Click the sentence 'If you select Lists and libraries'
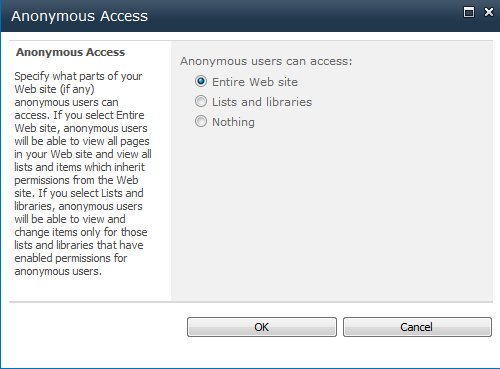The image size is (500, 369). 79,199
